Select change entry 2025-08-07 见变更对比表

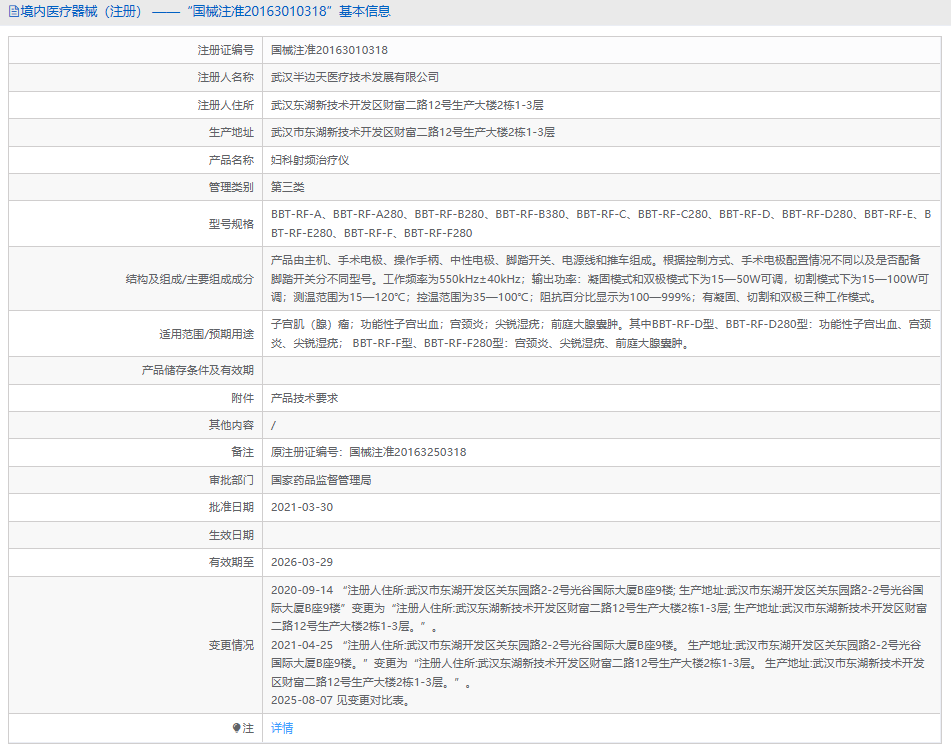click(343, 700)
